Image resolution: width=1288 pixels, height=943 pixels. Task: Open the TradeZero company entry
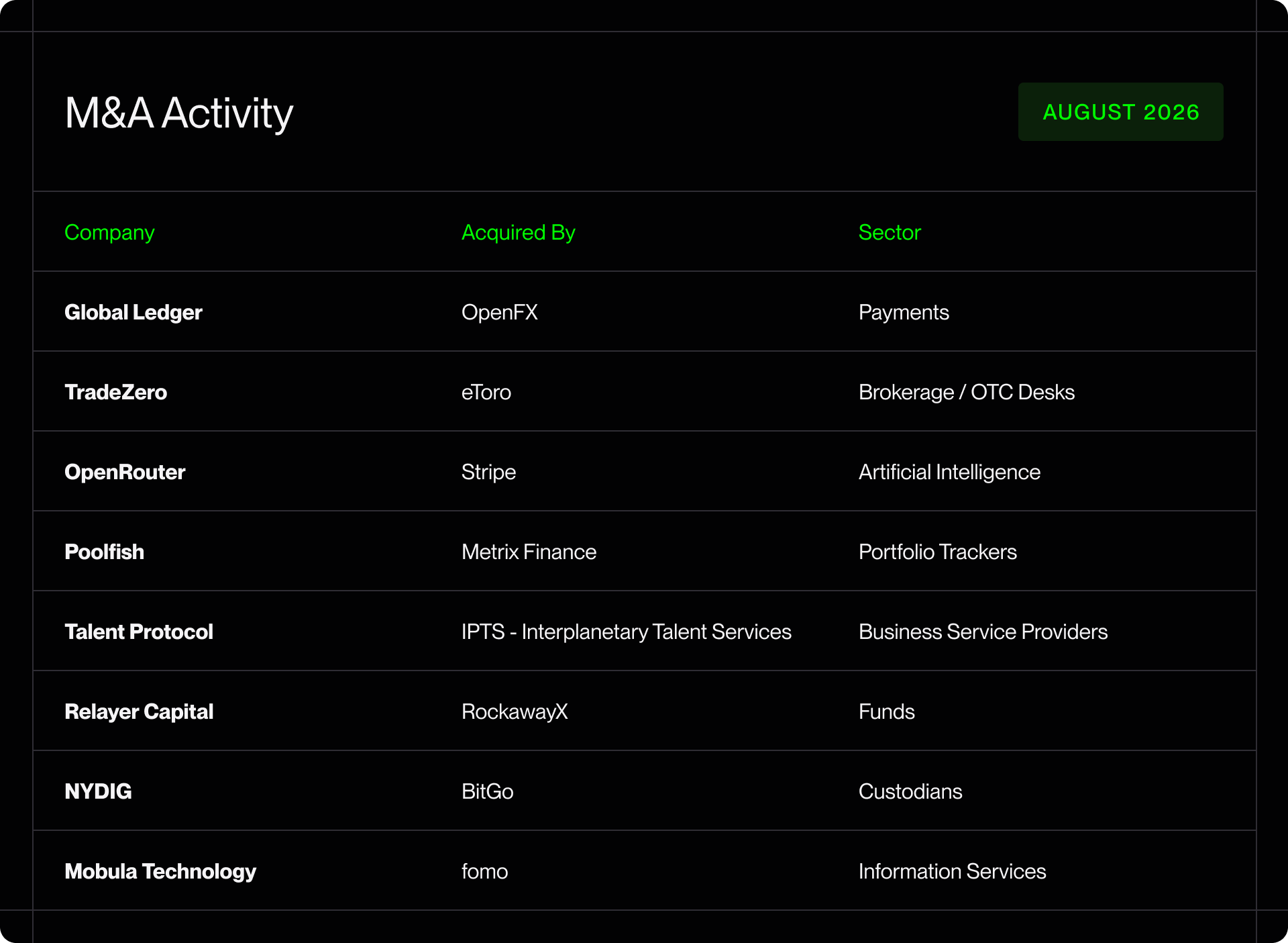coord(116,392)
